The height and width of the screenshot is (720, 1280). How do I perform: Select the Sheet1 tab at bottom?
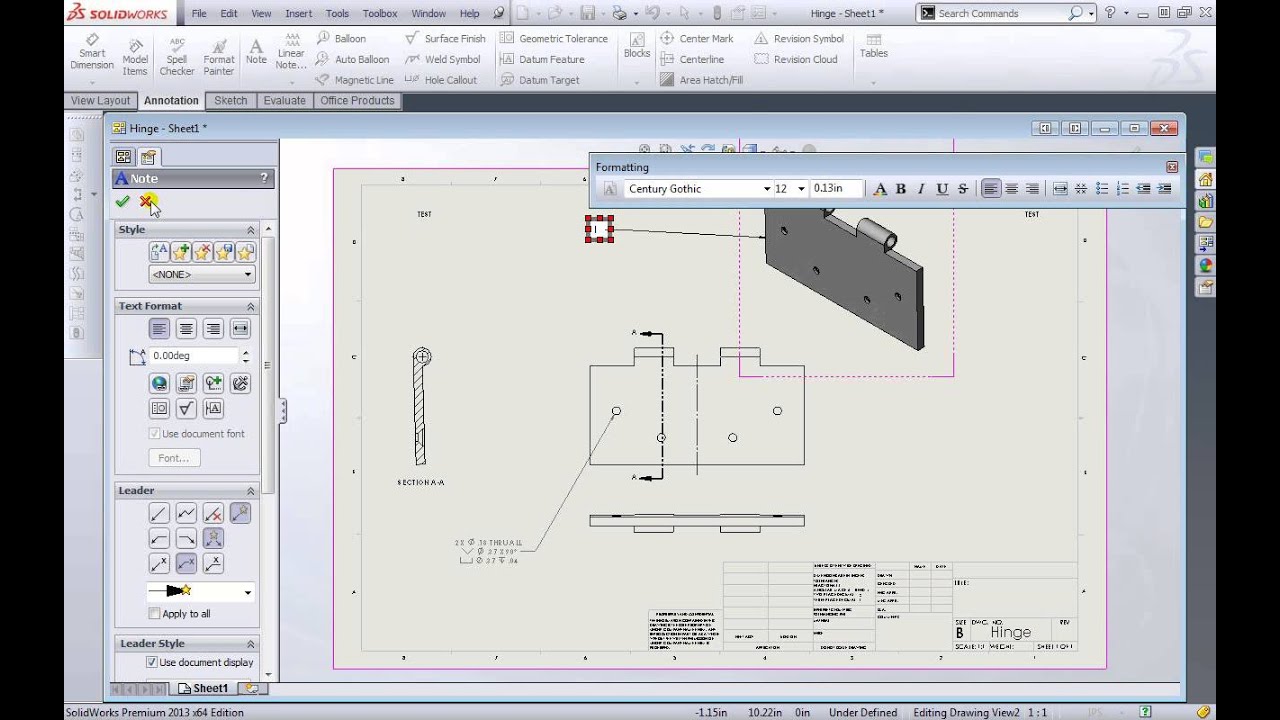pyautogui.click(x=202, y=688)
